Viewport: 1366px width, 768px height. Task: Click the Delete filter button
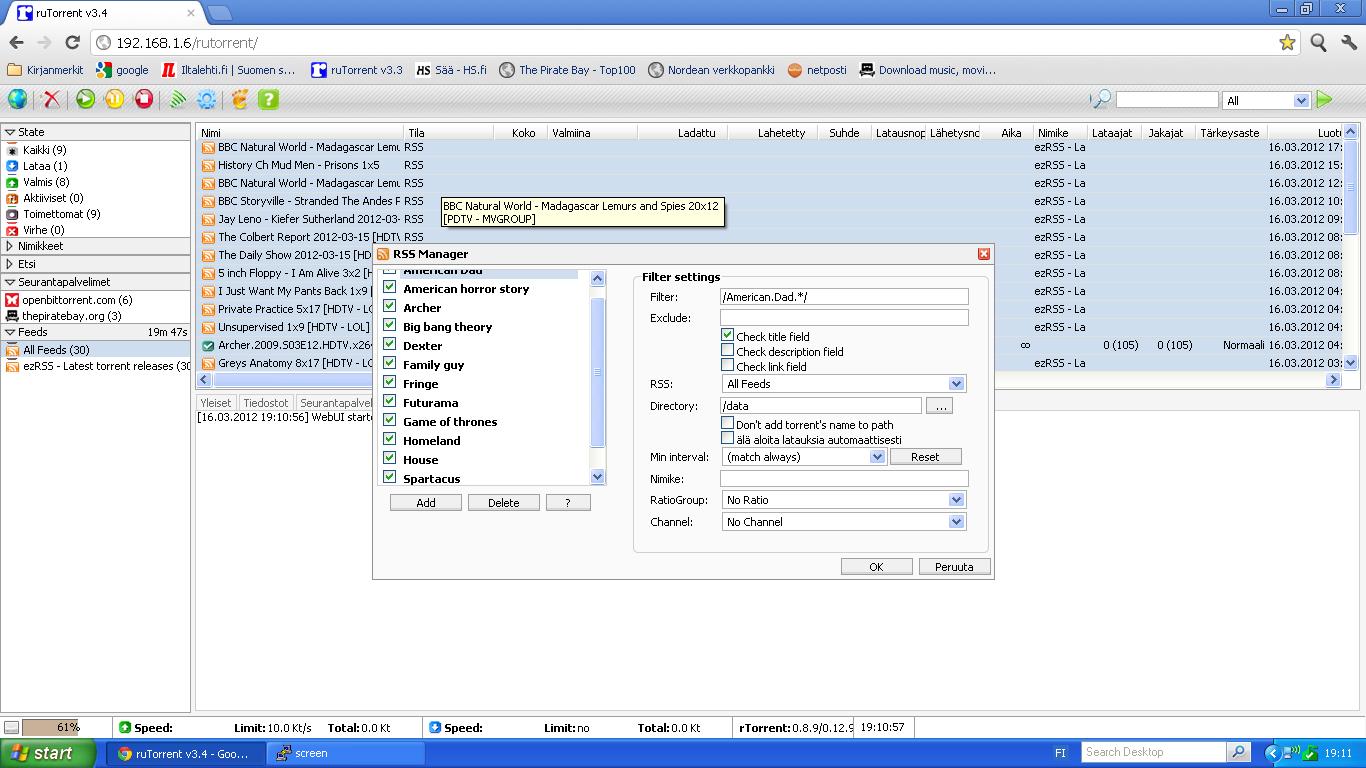pos(503,503)
